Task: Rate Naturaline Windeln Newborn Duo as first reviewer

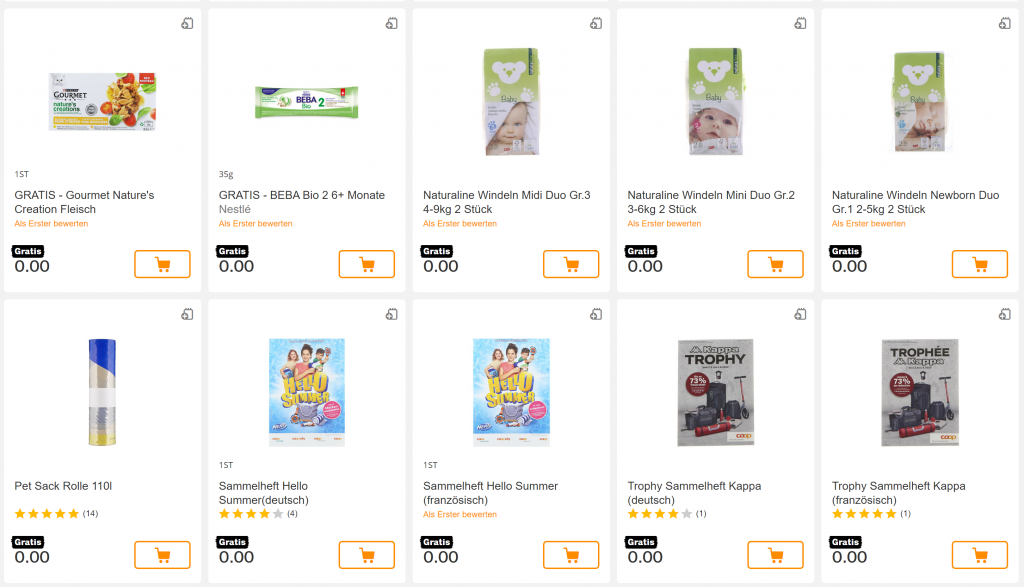Action: click(x=869, y=224)
